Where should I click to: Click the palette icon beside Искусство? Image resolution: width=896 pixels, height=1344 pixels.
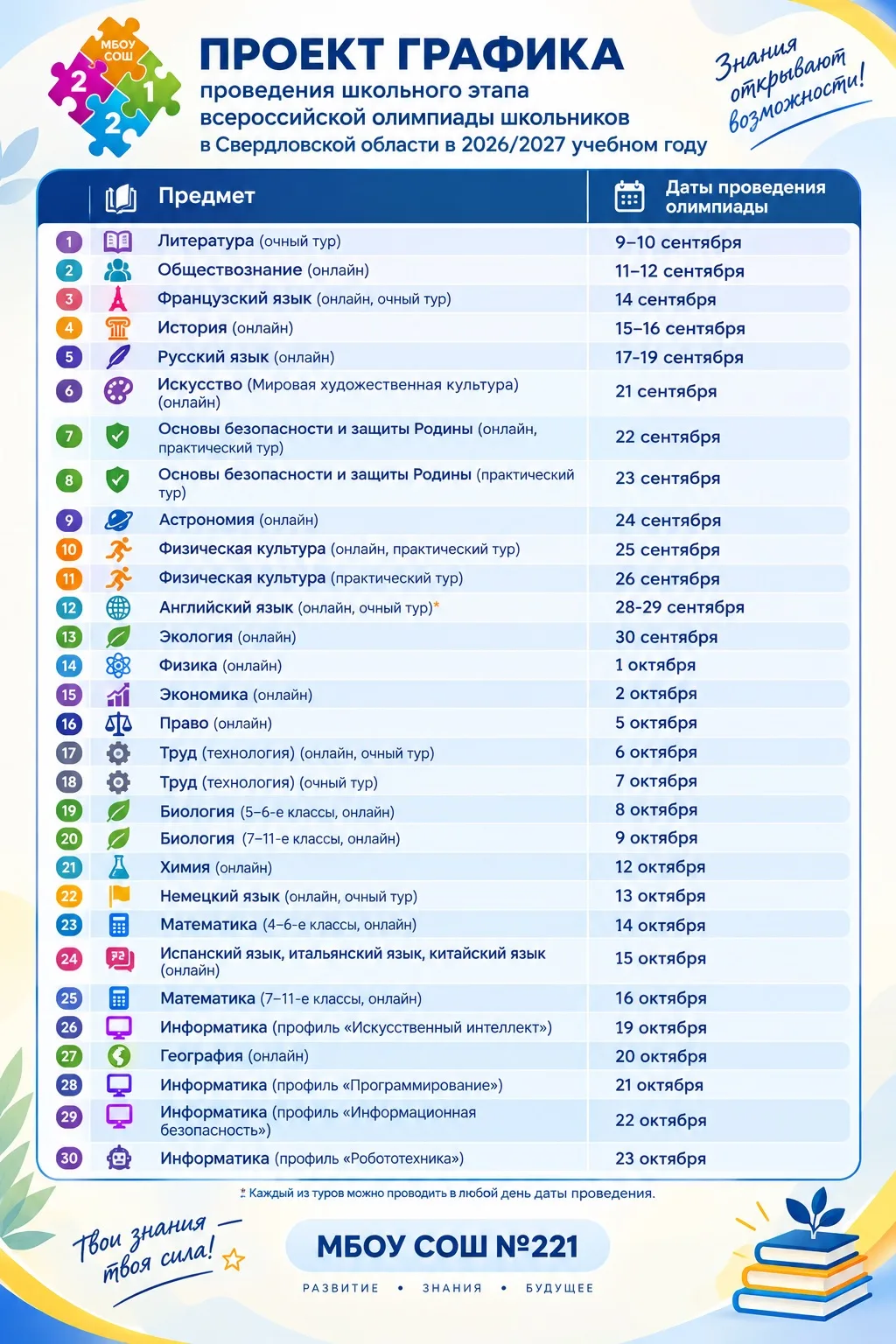[118, 390]
